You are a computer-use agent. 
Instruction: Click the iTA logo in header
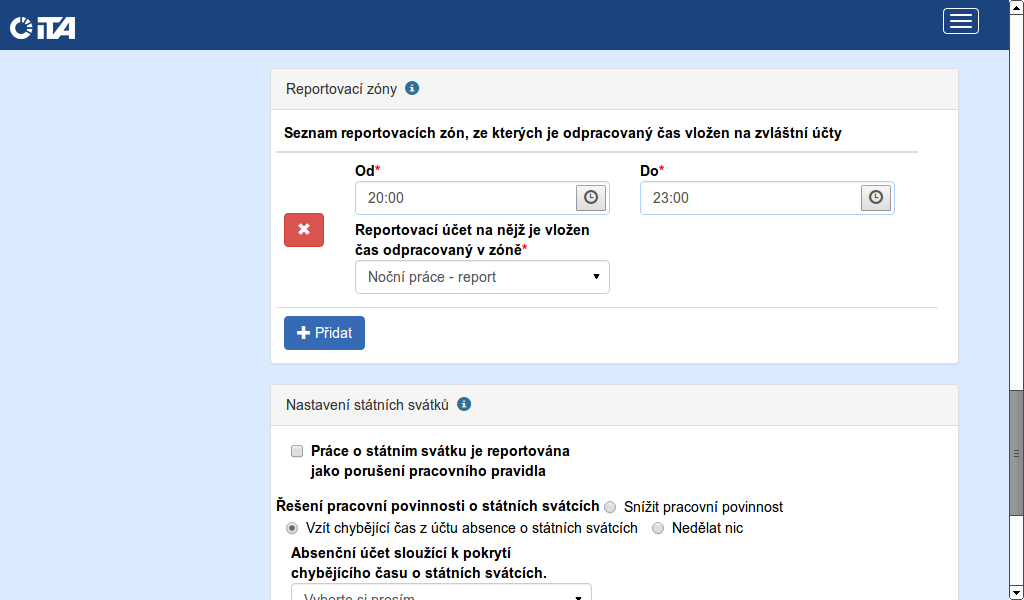(42, 27)
